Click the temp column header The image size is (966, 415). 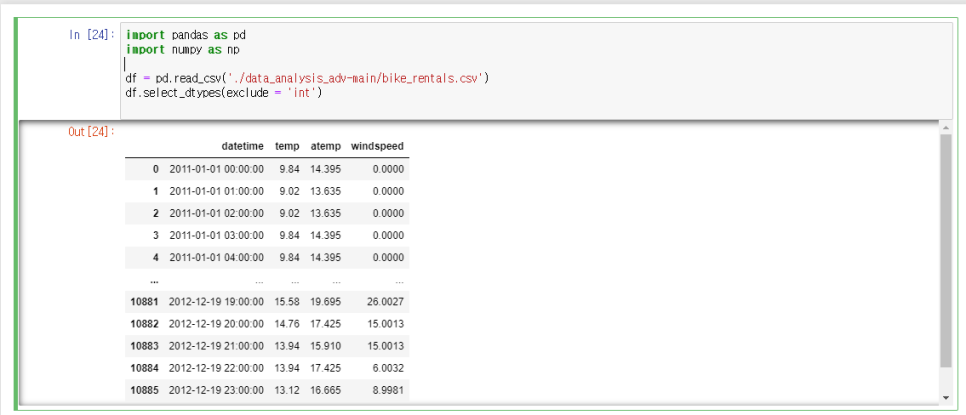click(x=287, y=147)
